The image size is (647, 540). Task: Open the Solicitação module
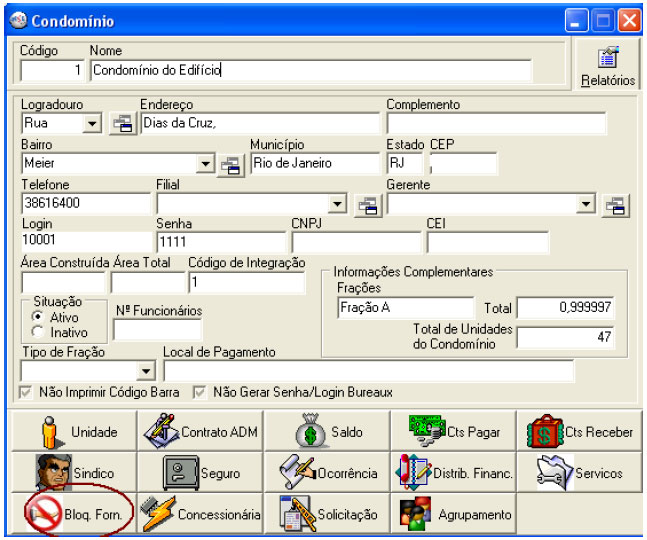point(327,514)
